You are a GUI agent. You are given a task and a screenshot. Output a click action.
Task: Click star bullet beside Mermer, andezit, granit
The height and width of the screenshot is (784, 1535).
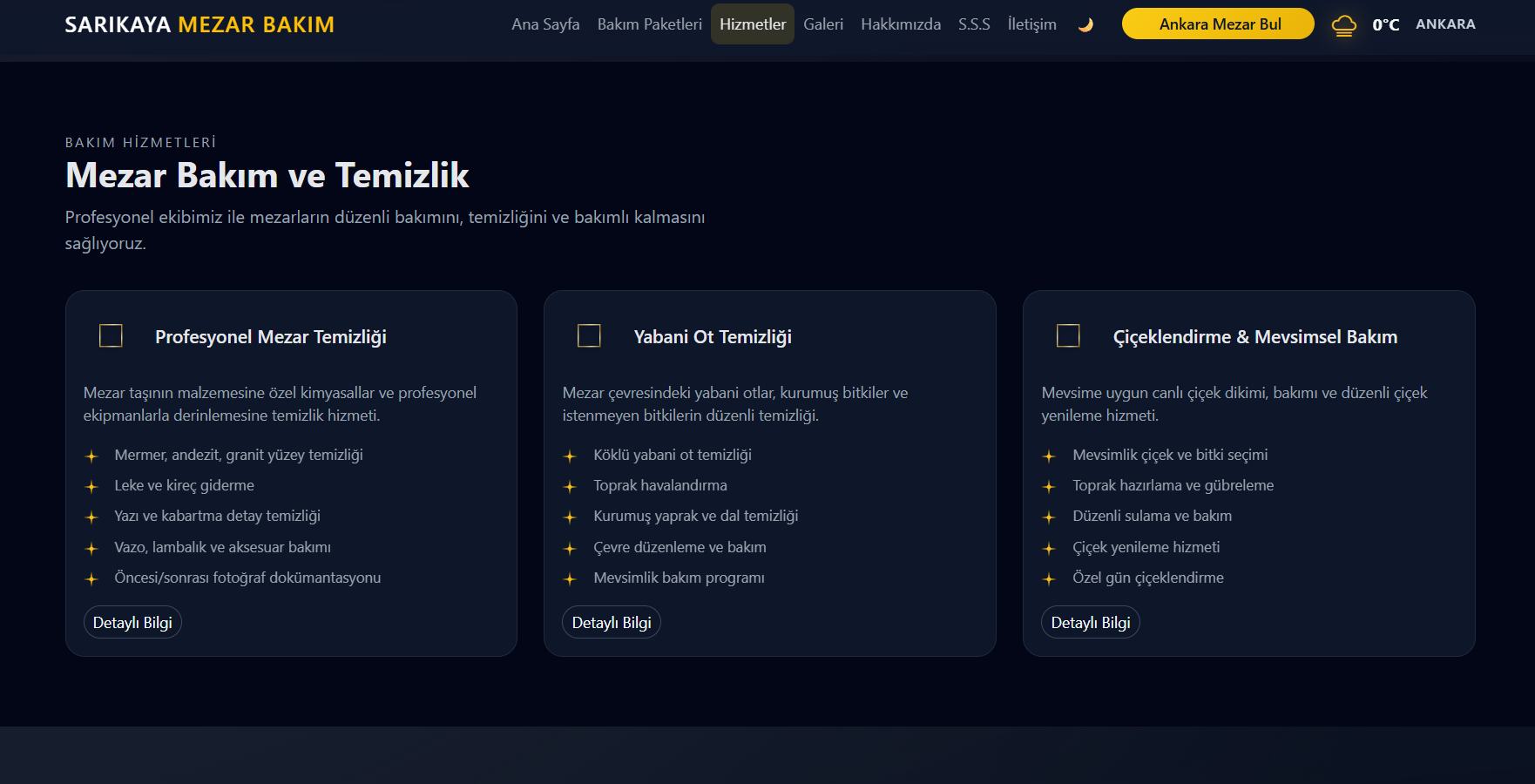coord(91,456)
